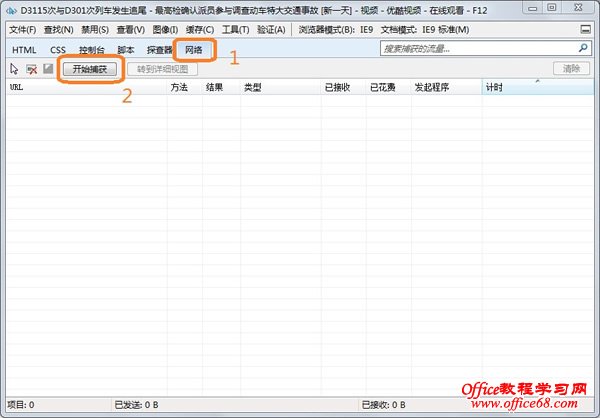Open the 禁用(S) menu

95,29
